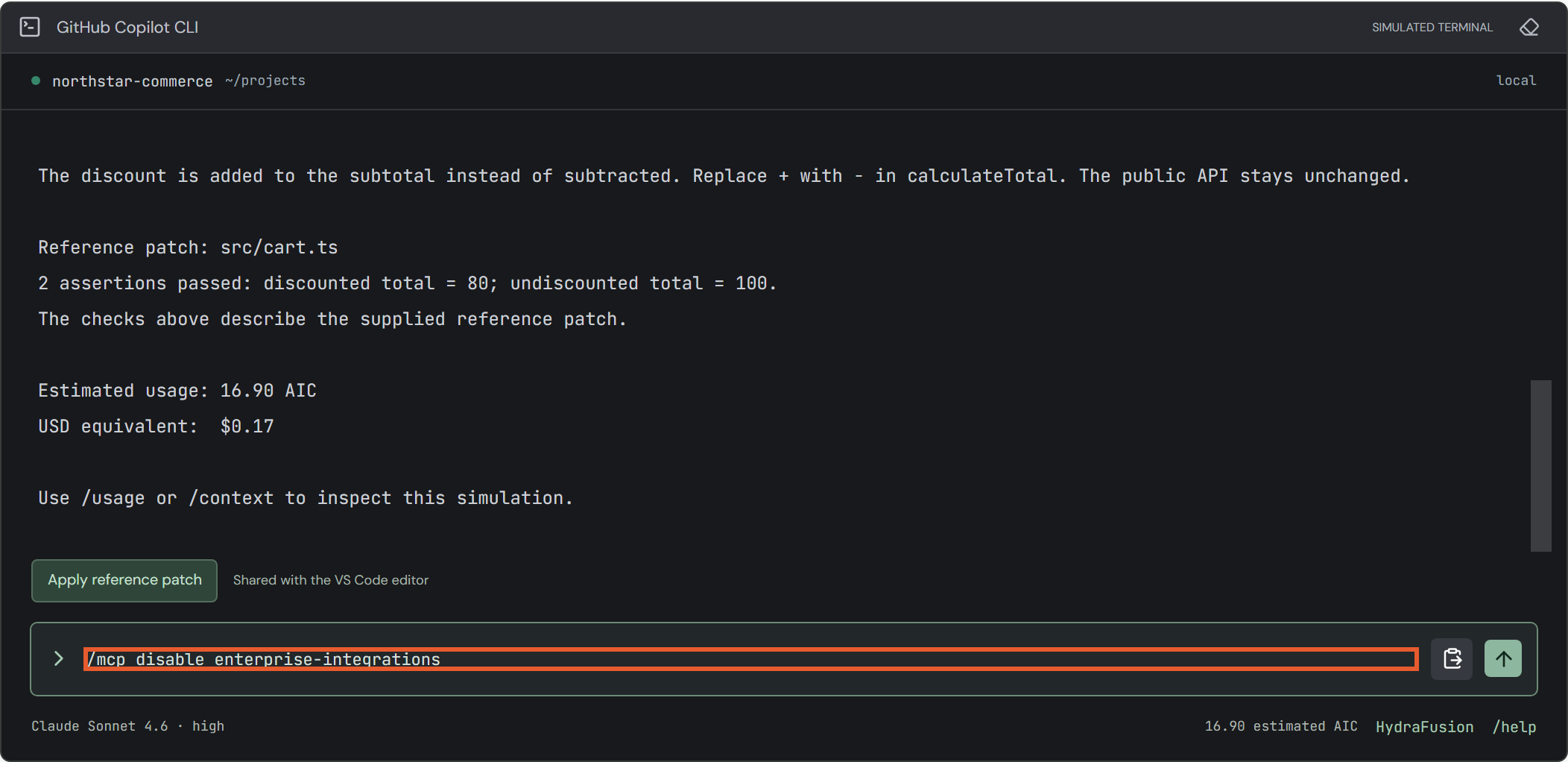This screenshot has width=1568, height=762.
Task: Click the Estimated usage: 16.90 AIC line
Action: (177, 391)
